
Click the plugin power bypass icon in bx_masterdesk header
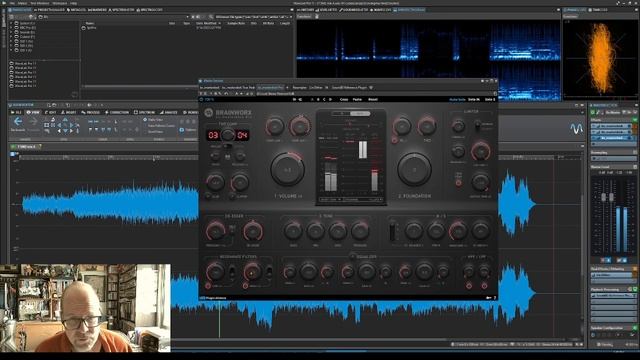[201, 99]
